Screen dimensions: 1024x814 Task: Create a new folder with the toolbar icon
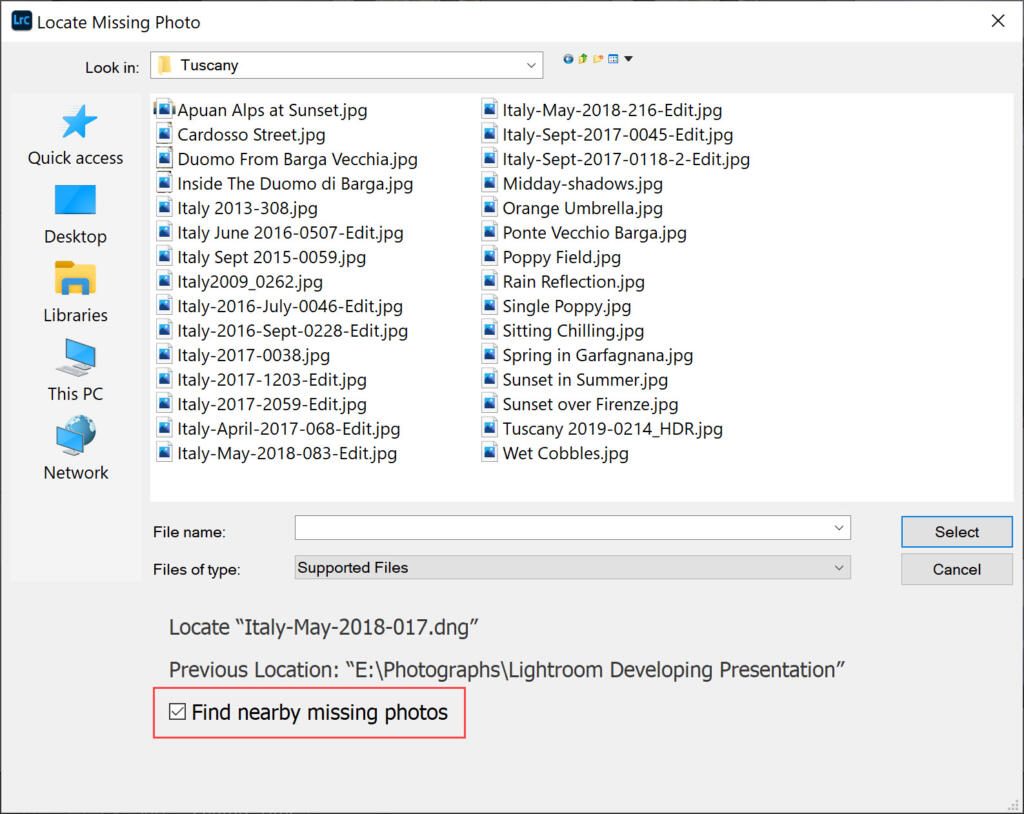598,58
